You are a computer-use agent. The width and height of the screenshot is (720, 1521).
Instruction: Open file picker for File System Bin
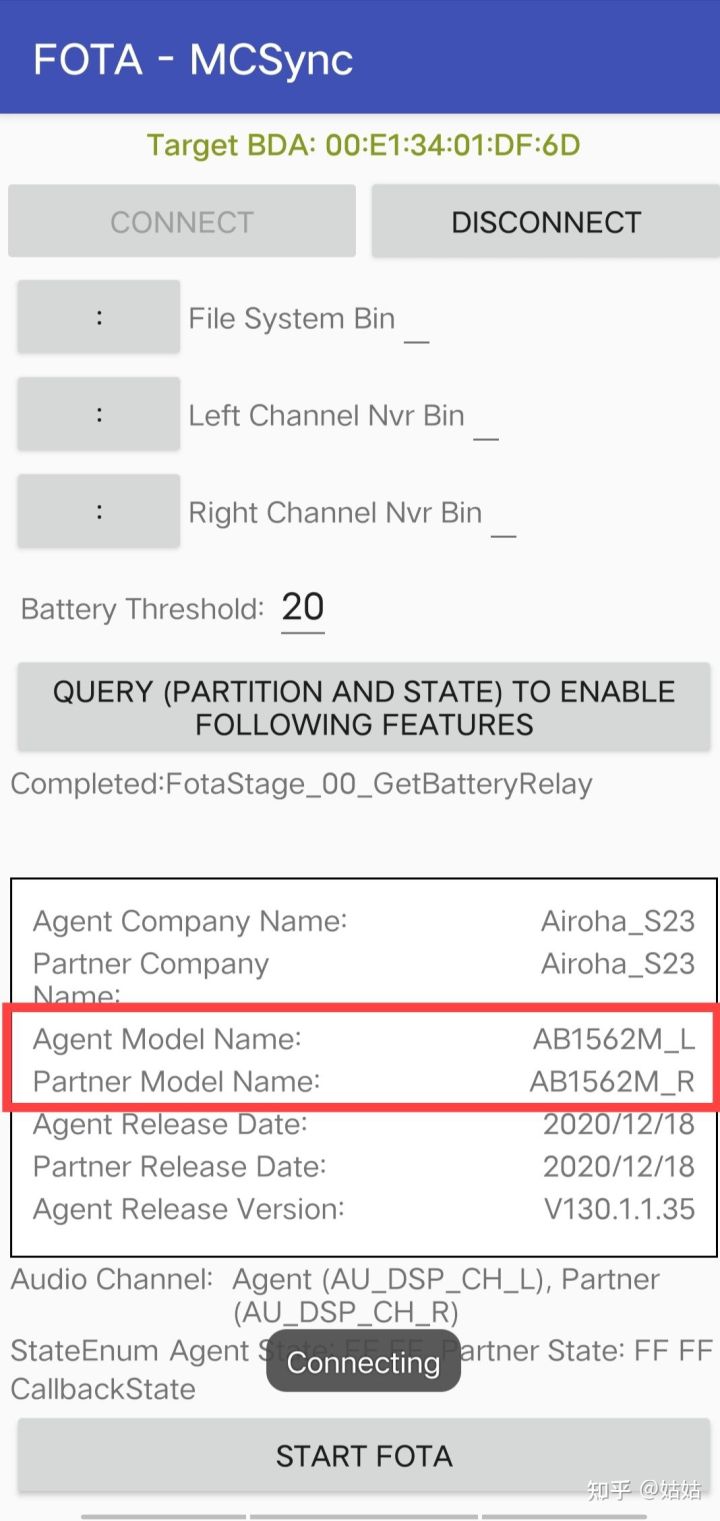tap(99, 317)
